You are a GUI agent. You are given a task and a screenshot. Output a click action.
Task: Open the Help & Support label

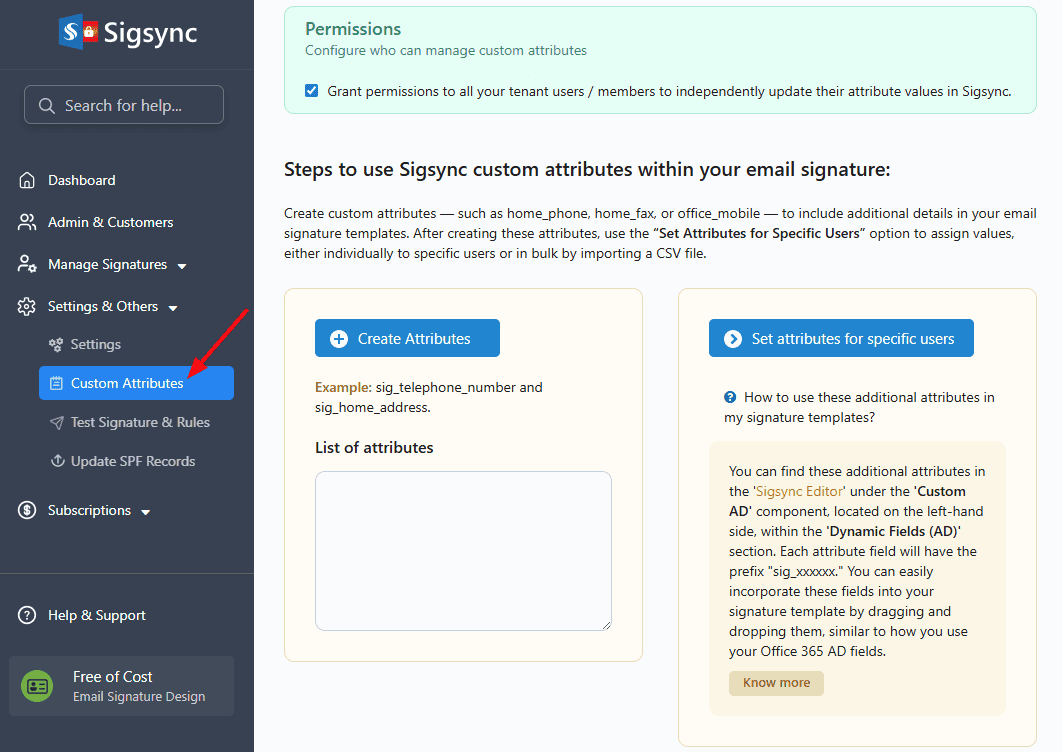coord(97,615)
